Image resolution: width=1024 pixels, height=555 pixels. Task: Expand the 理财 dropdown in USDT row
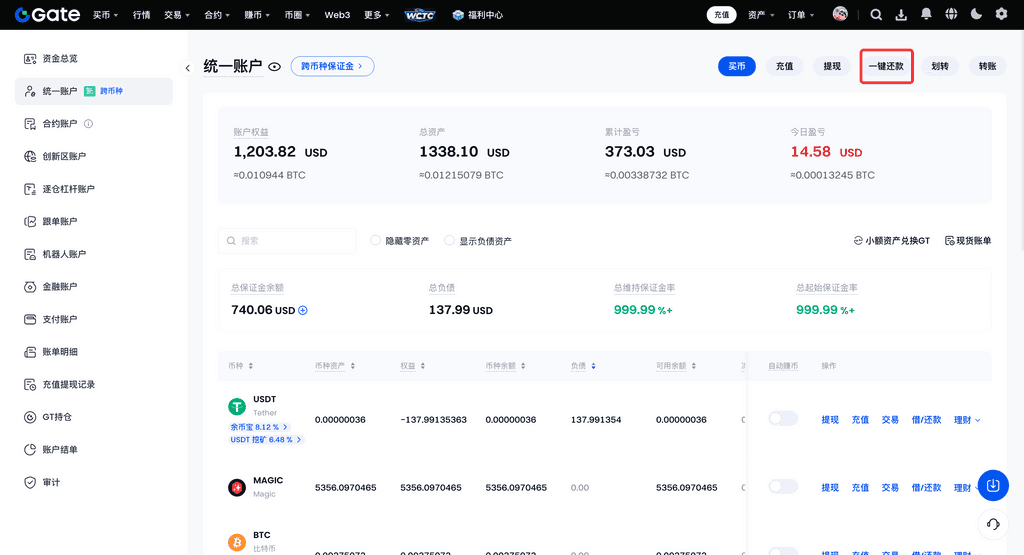967,420
